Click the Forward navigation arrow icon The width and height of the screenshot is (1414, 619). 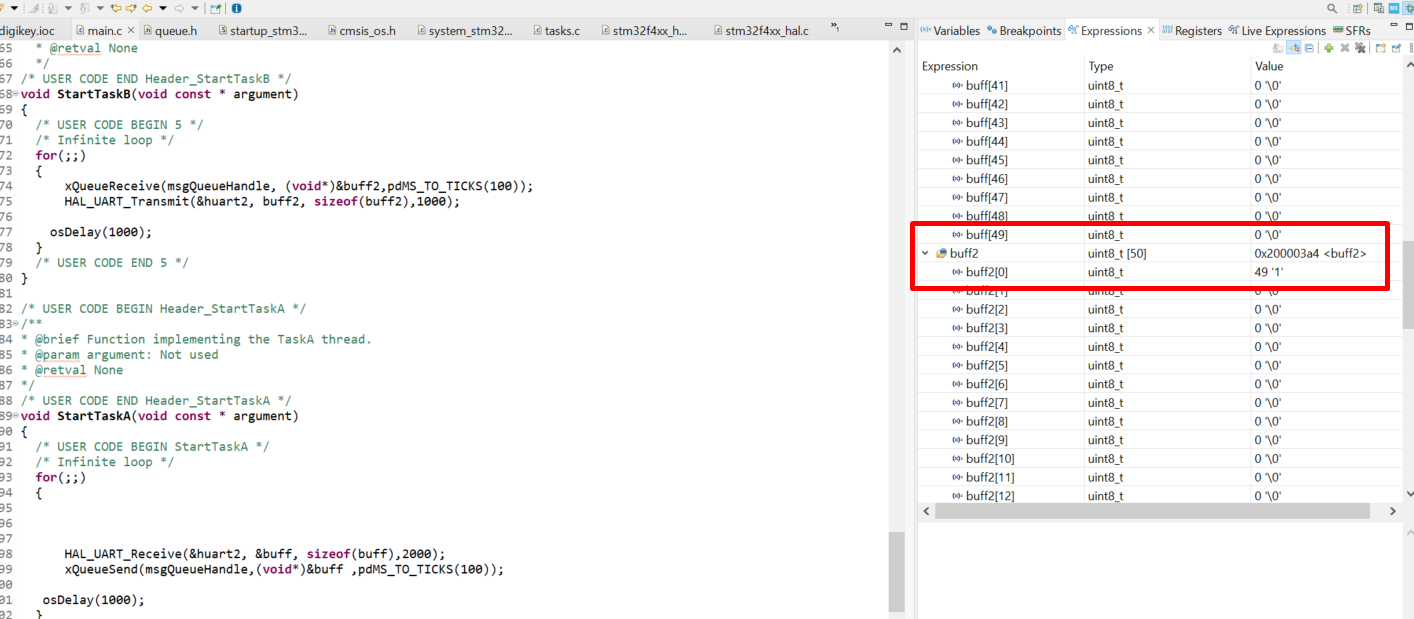click(x=177, y=9)
